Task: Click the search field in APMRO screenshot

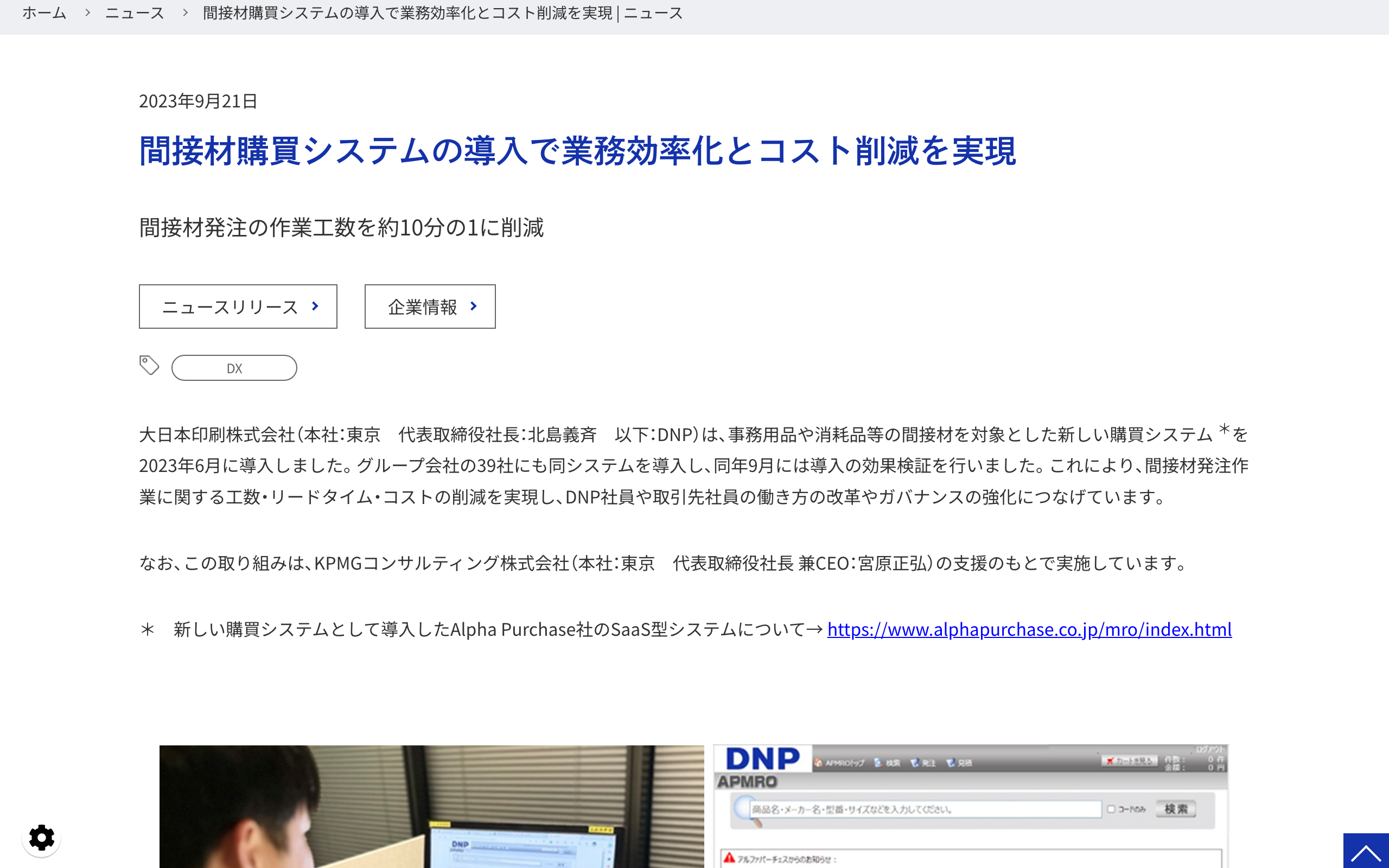Action: pyautogui.click(x=925, y=809)
